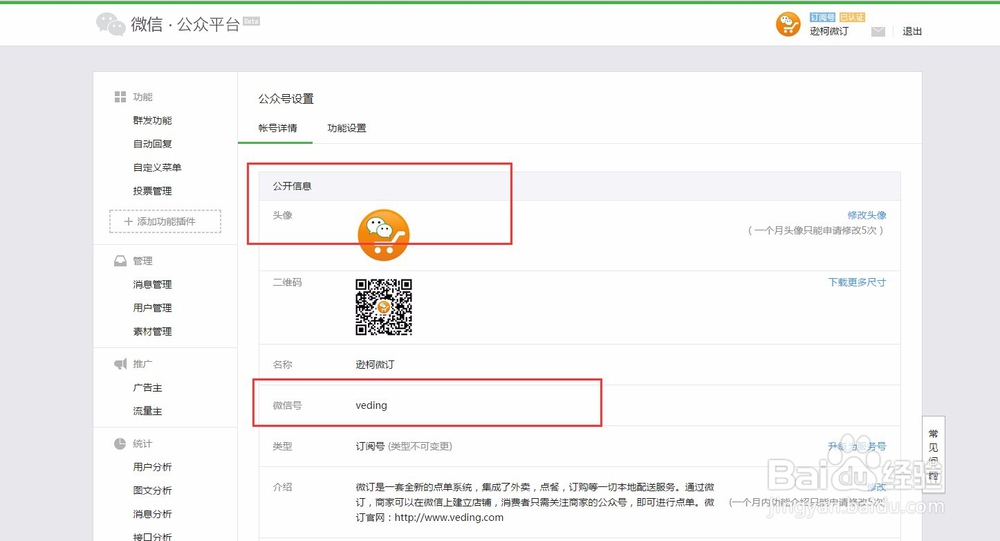This screenshot has height=541, width=1000.
Task: Open 消息分析 in the sidebar
Action: (x=152, y=514)
